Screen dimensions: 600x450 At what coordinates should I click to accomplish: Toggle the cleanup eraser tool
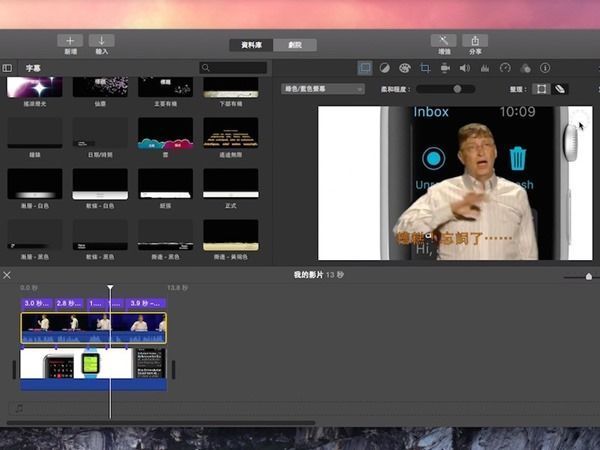pos(560,89)
